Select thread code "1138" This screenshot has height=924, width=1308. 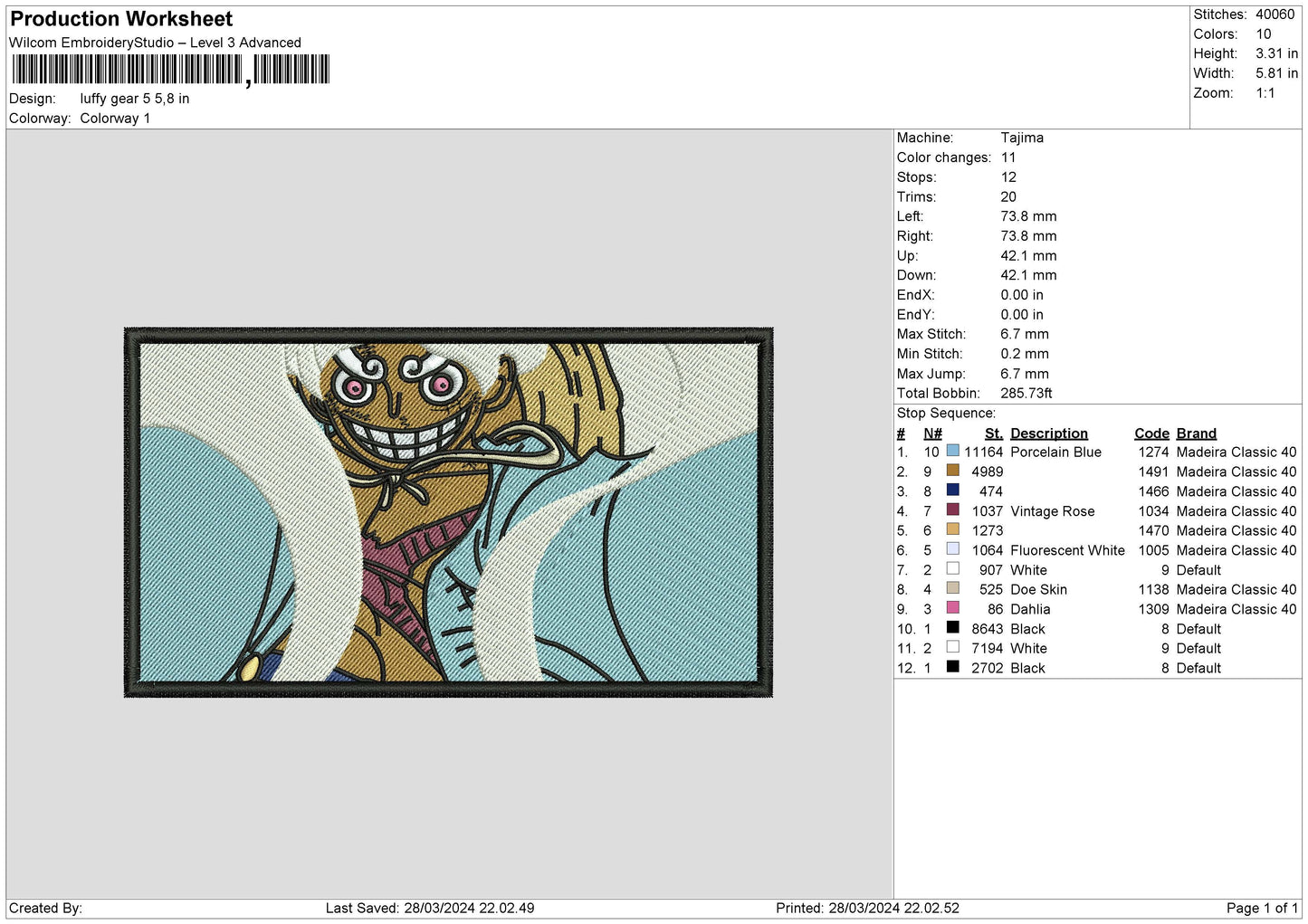[1154, 590]
